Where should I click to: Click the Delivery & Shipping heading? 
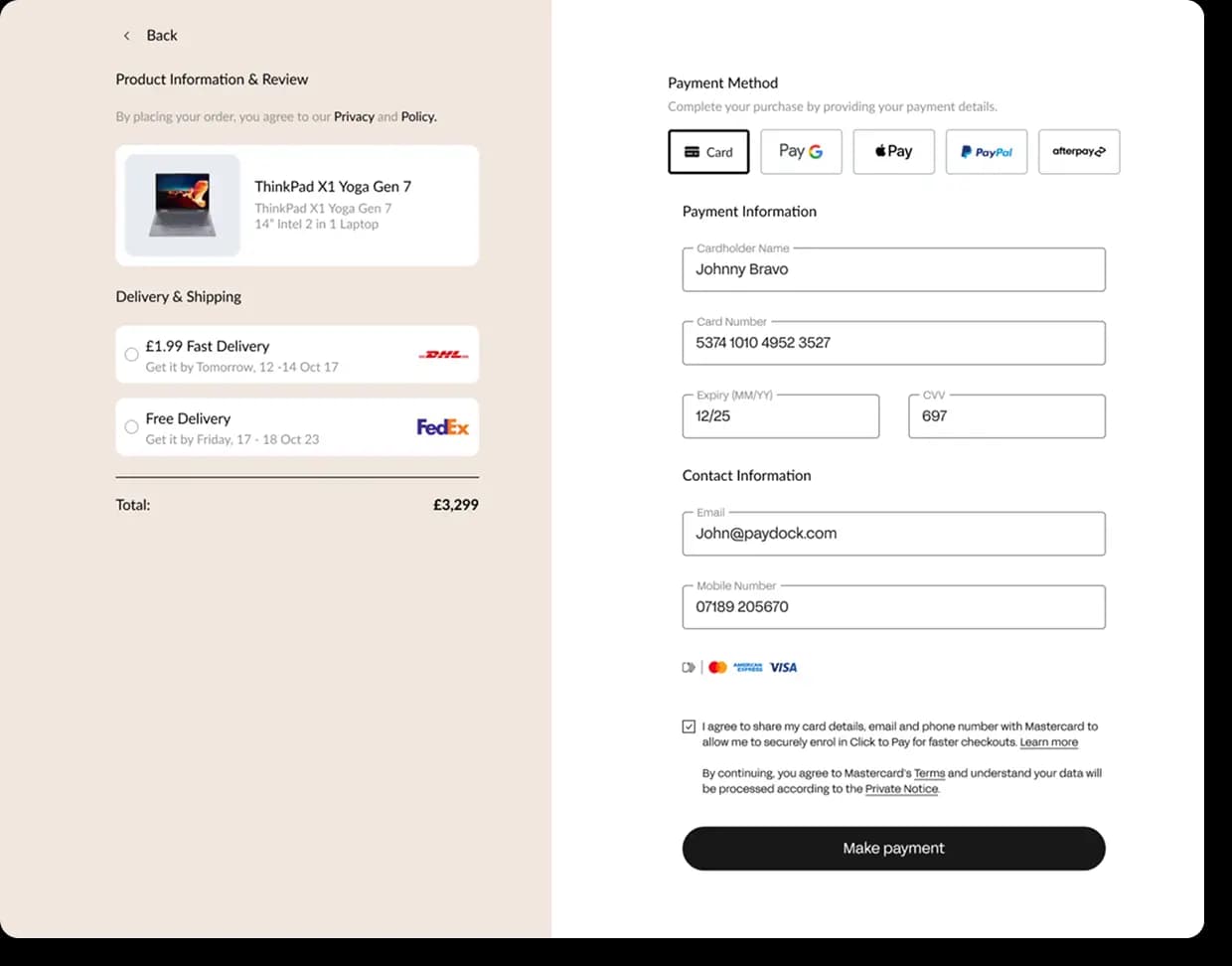(178, 297)
